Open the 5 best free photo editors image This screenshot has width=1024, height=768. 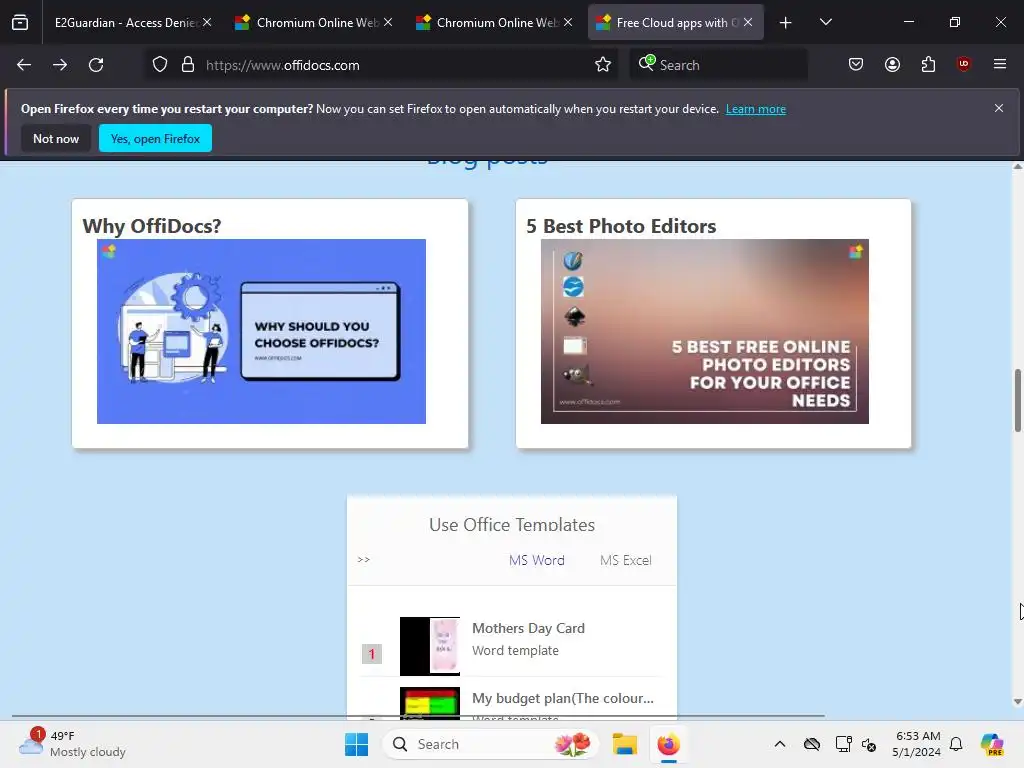(x=705, y=331)
